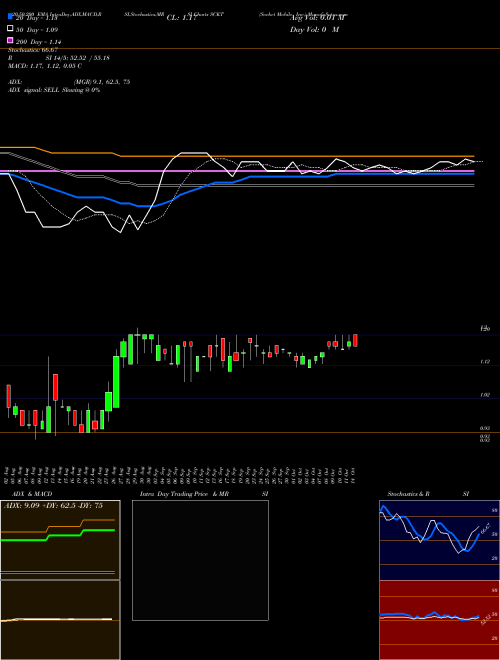Click the last red candlestick on price chart
The width and height of the screenshot is (500, 660).
[x=355, y=341]
